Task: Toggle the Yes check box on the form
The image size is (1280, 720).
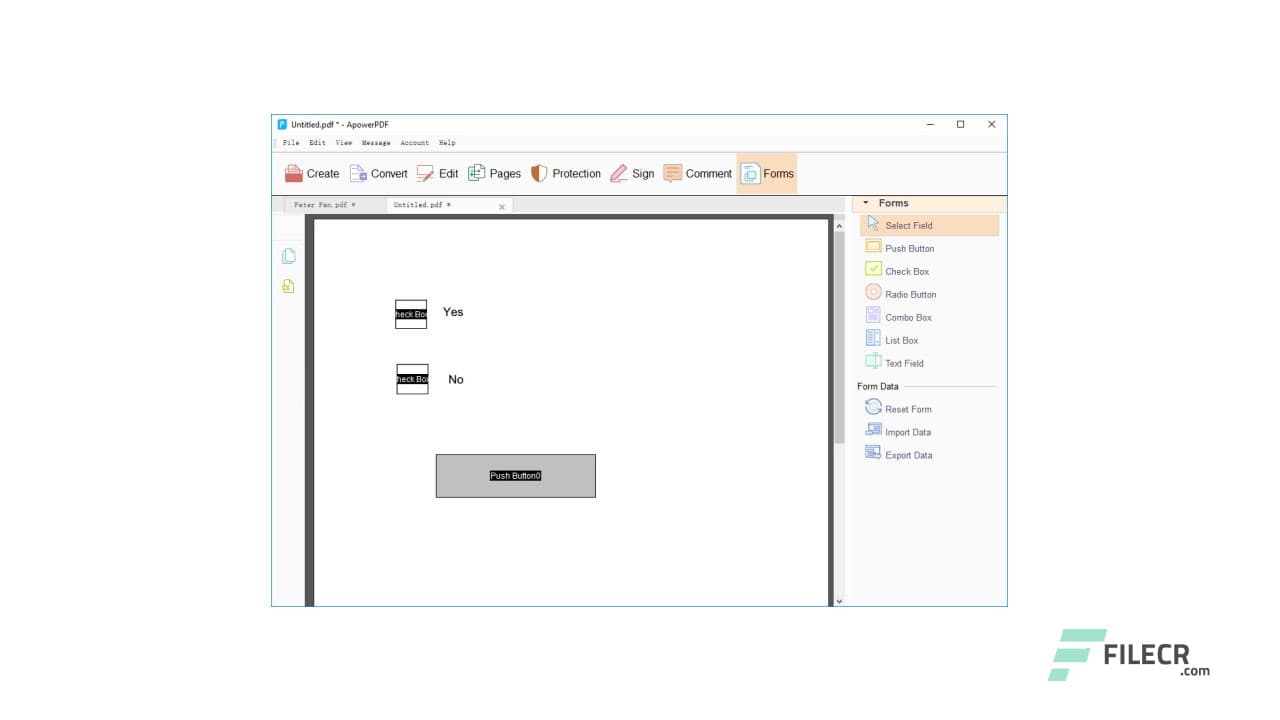Action: (411, 313)
